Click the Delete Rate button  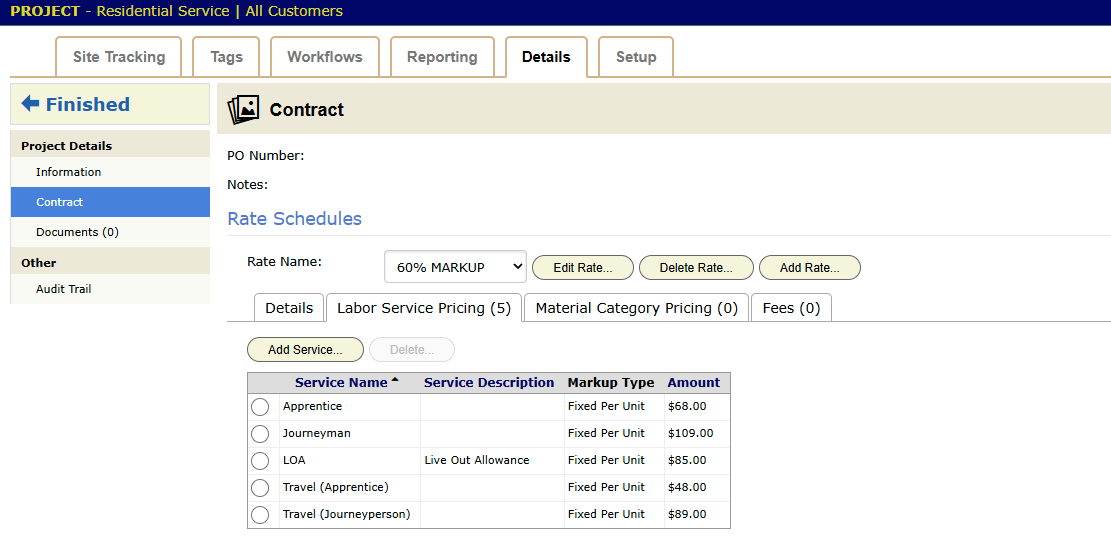pyautogui.click(x=696, y=268)
